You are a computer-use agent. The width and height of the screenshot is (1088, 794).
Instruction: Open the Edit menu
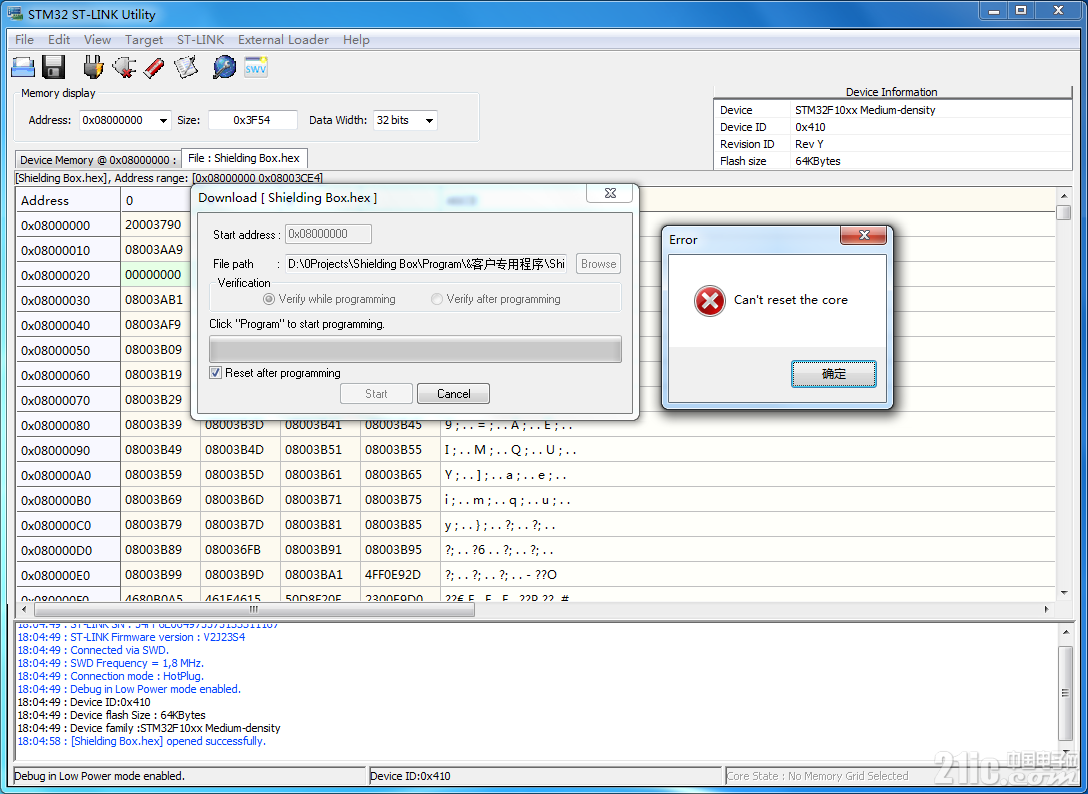point(59,40)
